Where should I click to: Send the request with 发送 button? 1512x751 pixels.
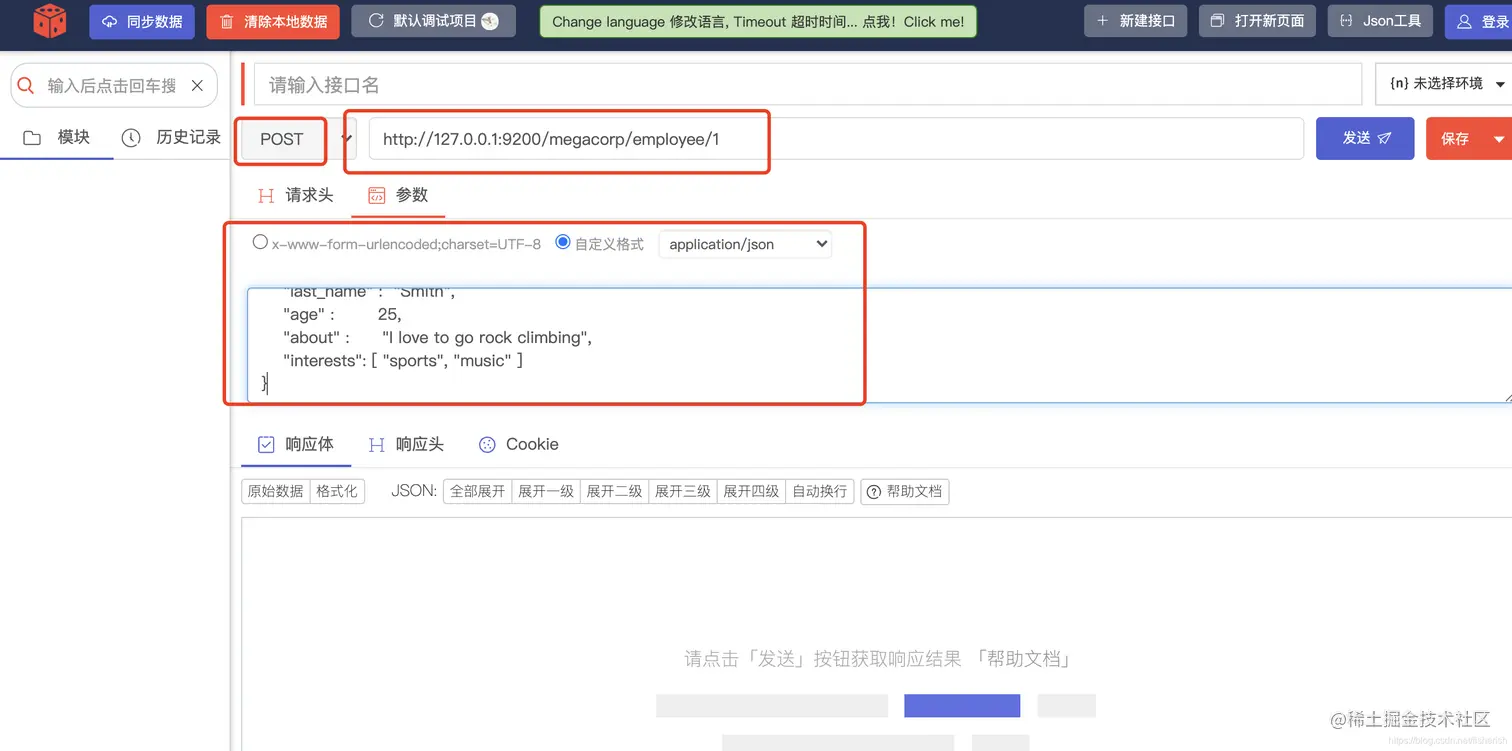(x=1365, y=138)
